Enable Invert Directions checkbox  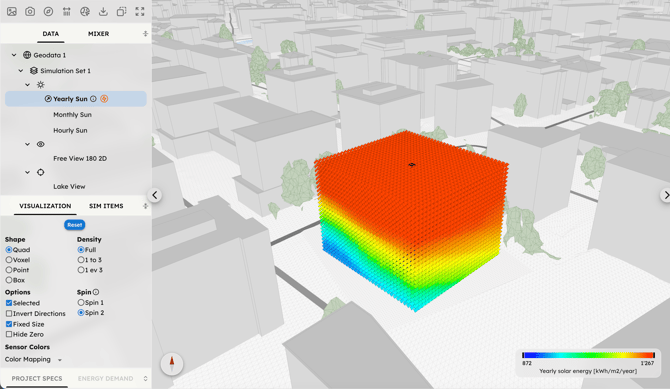click(x=9, y=313)
